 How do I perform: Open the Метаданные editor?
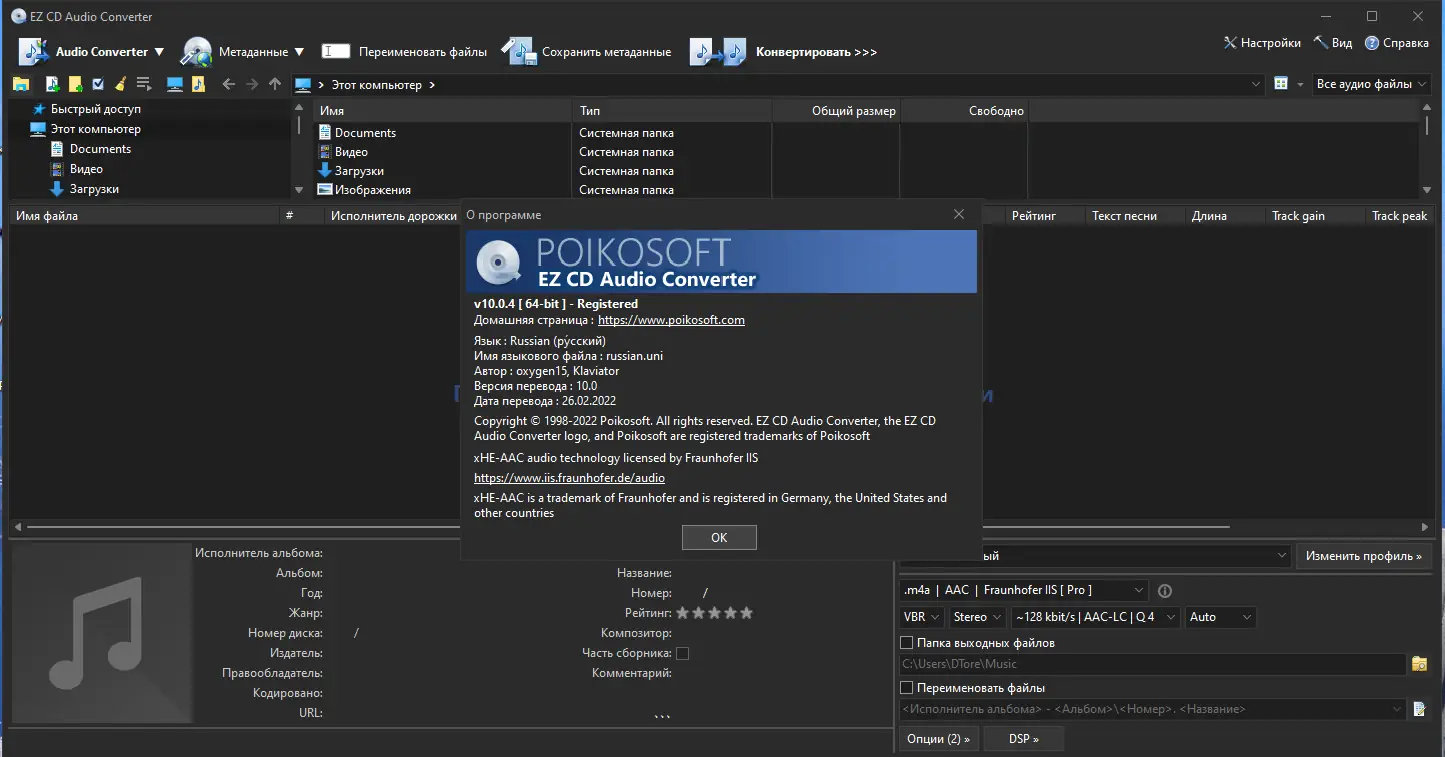243,51
